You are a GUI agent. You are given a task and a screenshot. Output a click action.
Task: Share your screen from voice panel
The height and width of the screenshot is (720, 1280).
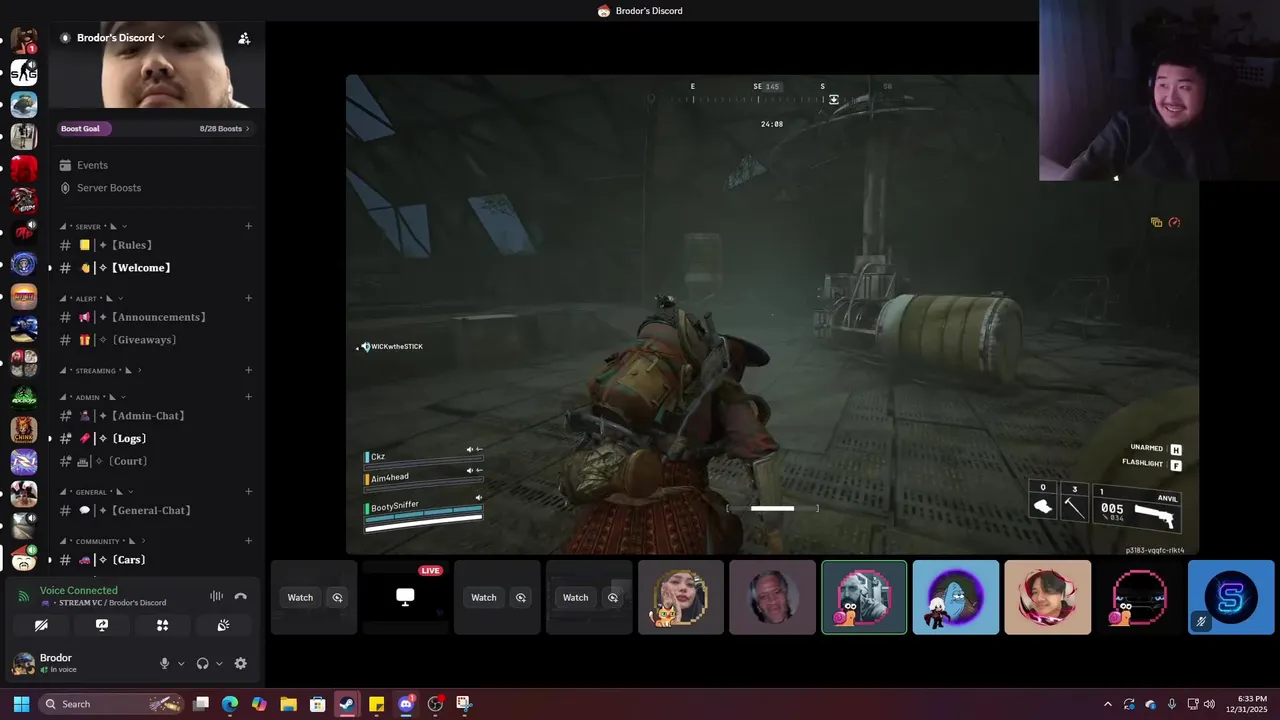pyautogui.click(x=102, y=625)
